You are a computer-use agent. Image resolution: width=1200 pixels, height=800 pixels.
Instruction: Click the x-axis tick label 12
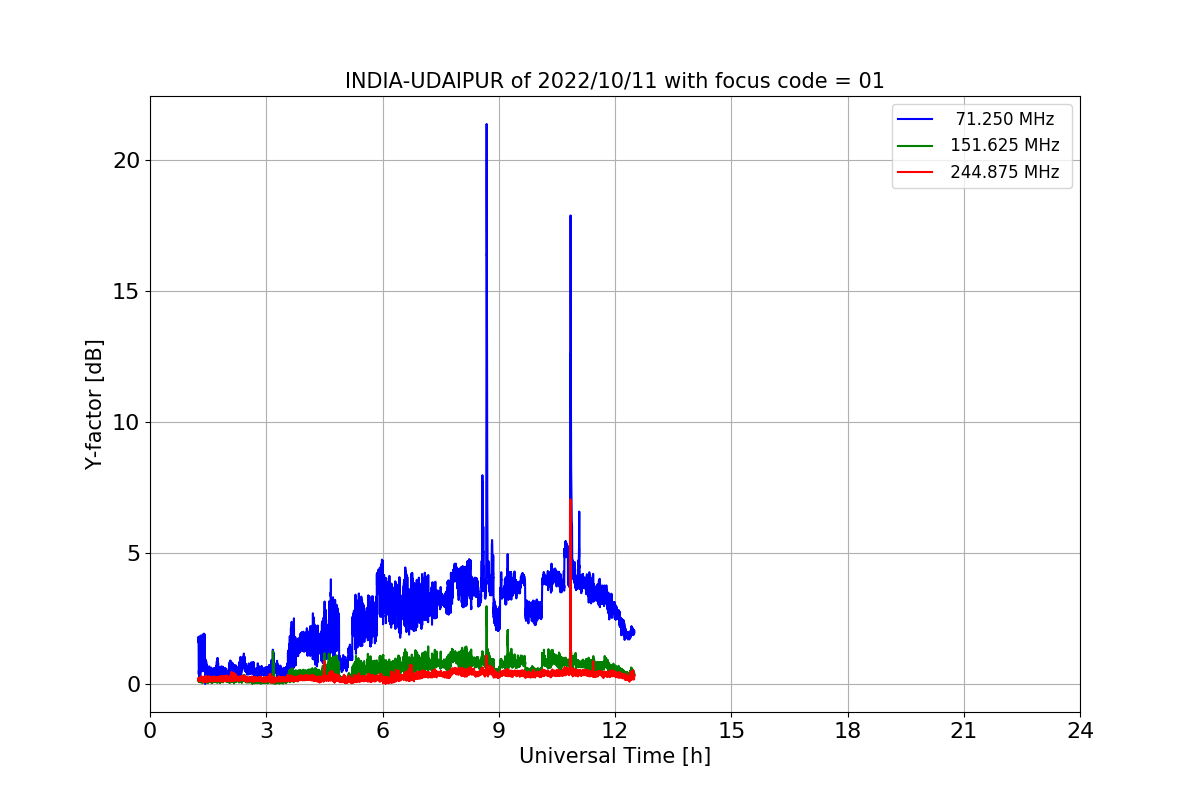click(x=615, y=731)
